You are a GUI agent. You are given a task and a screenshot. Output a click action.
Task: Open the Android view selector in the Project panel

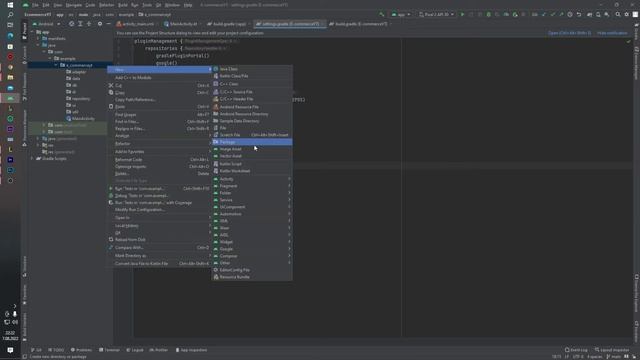click(x=46, y=24)
